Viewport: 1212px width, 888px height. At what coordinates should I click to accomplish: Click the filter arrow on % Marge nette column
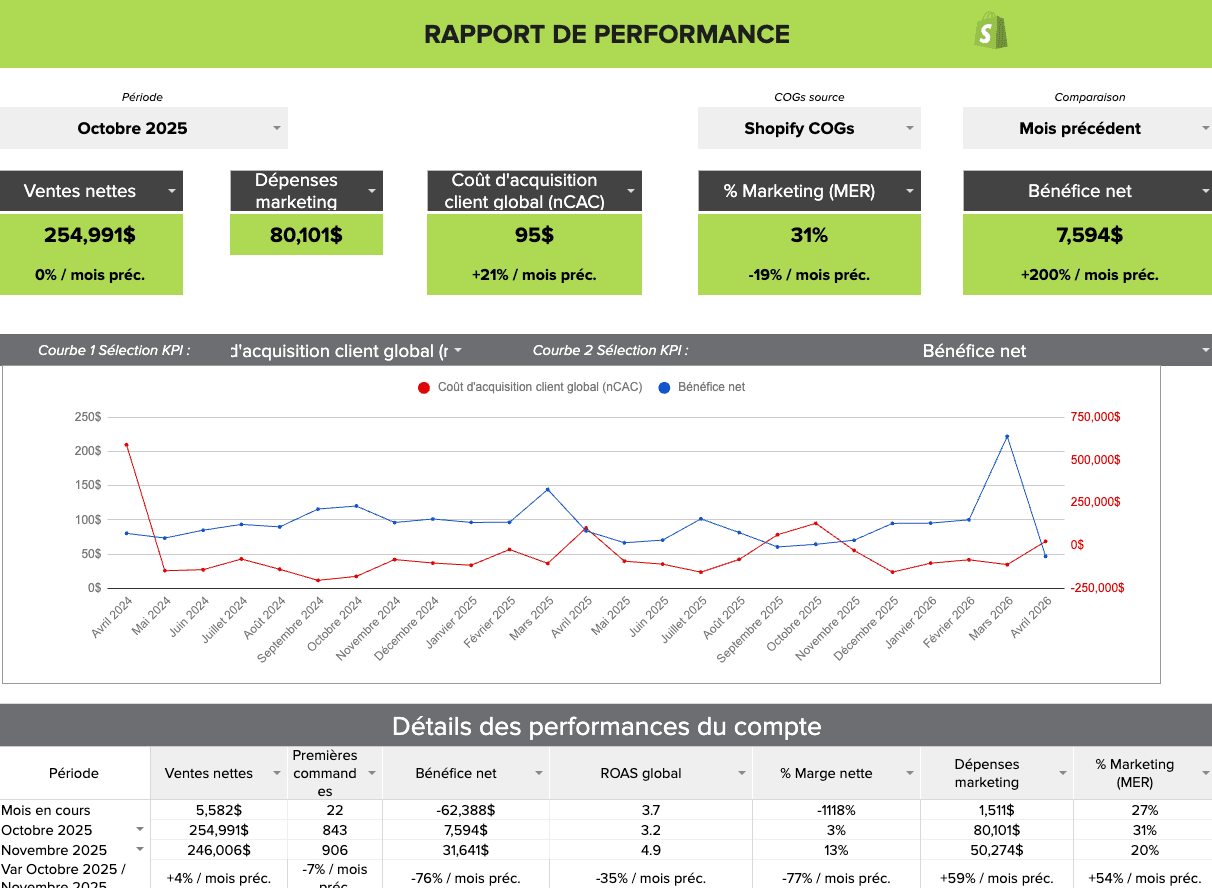(910, 773)
